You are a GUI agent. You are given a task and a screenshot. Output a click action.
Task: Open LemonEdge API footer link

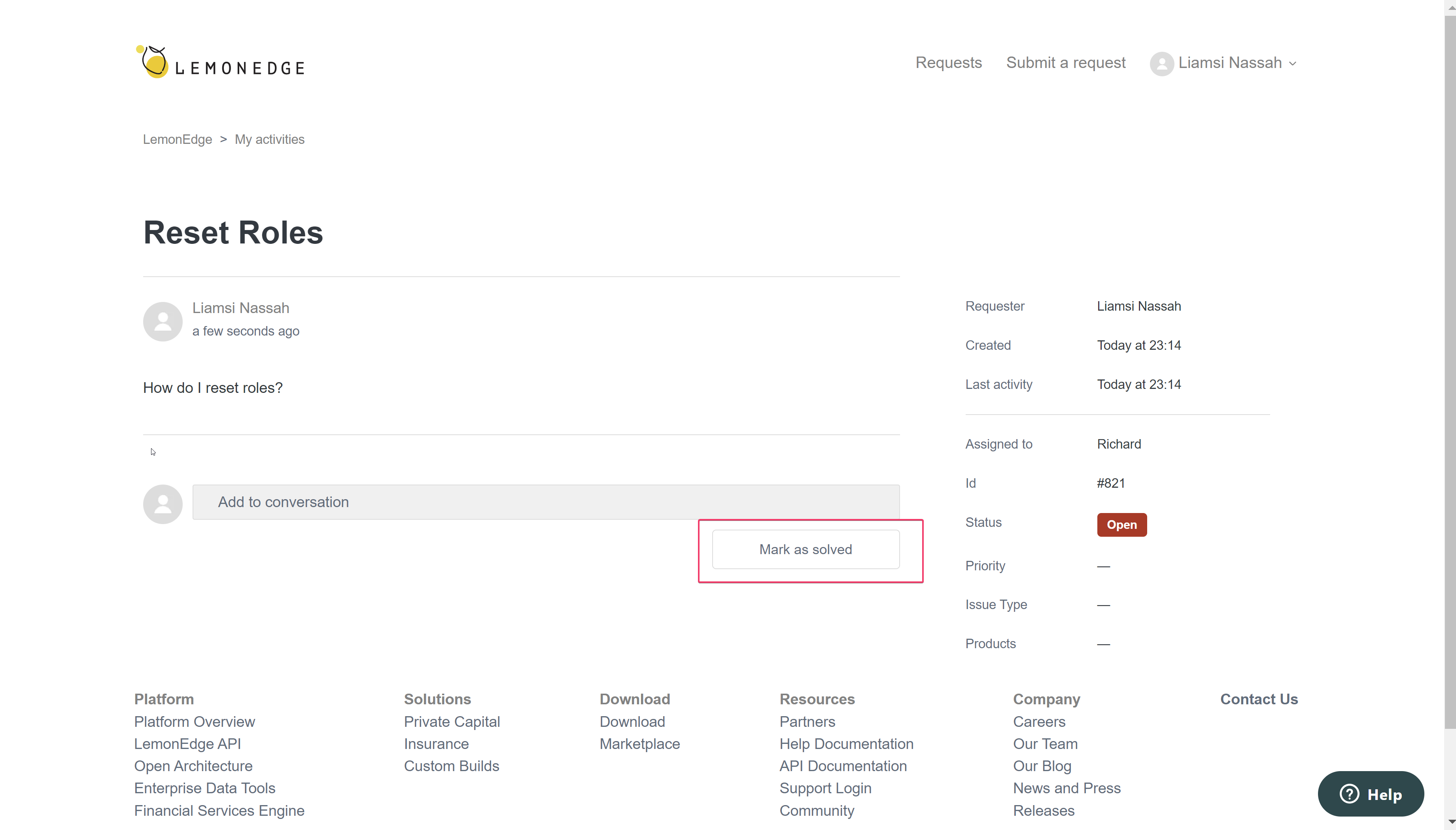(x=187, y=744)
